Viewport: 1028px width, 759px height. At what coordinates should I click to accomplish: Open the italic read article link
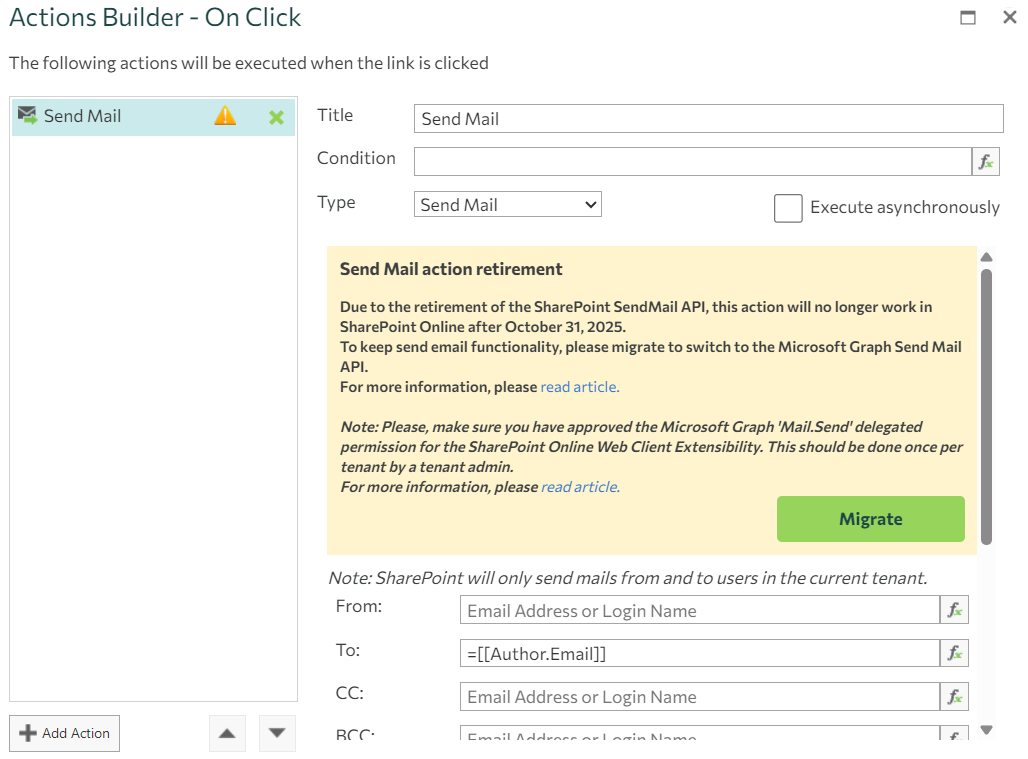pyautogui.click(x=580, y=487)
